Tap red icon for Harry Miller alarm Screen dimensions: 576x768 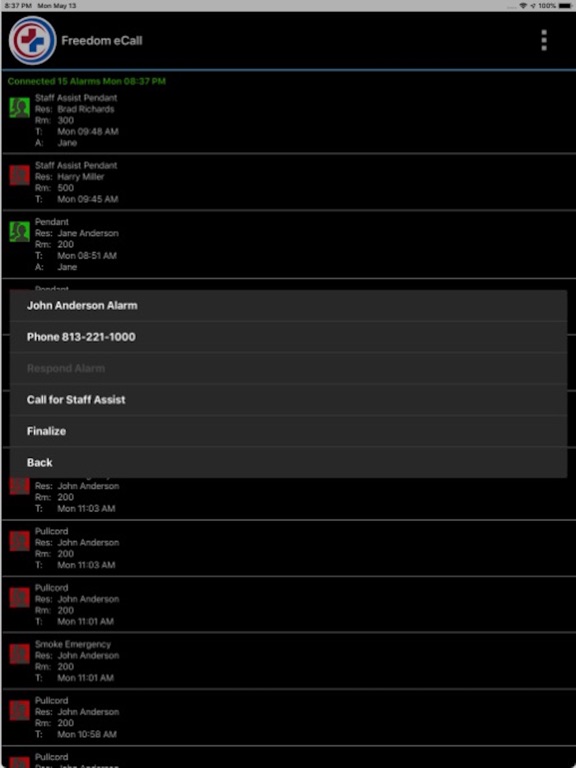coord(20,175)
